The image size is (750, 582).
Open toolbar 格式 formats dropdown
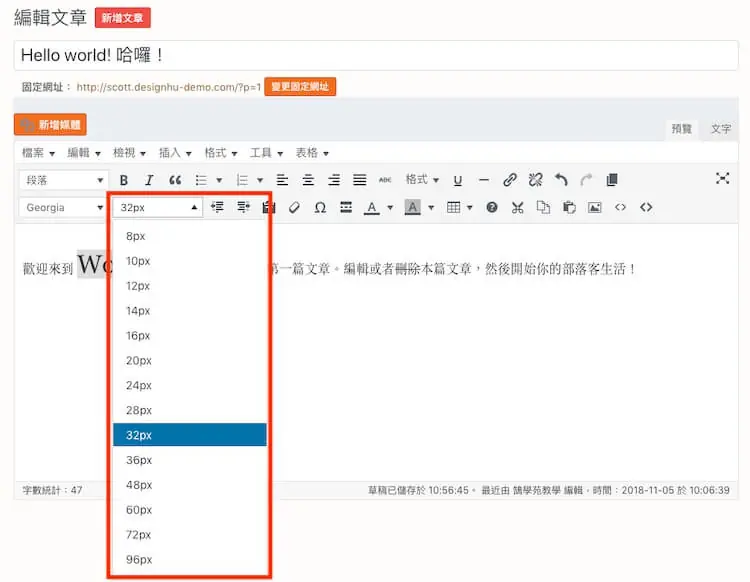coord(422,179)
